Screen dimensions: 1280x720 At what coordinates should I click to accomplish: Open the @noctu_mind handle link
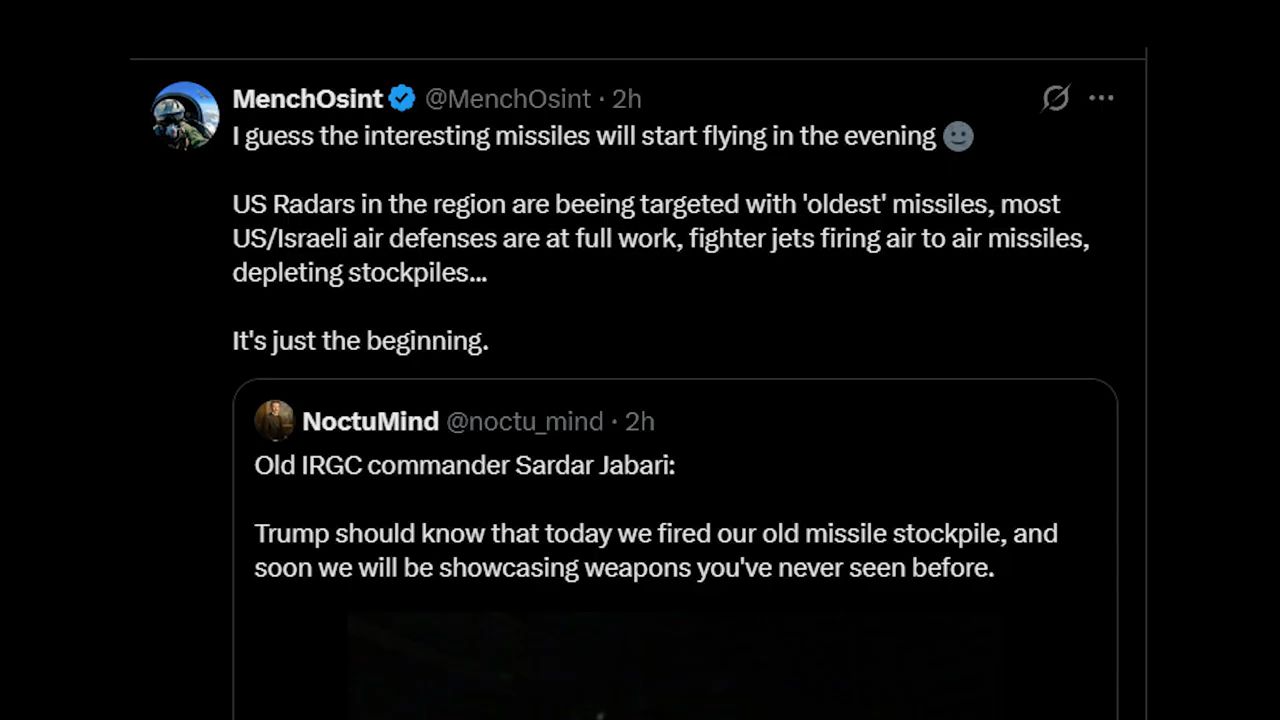(524, 422)
